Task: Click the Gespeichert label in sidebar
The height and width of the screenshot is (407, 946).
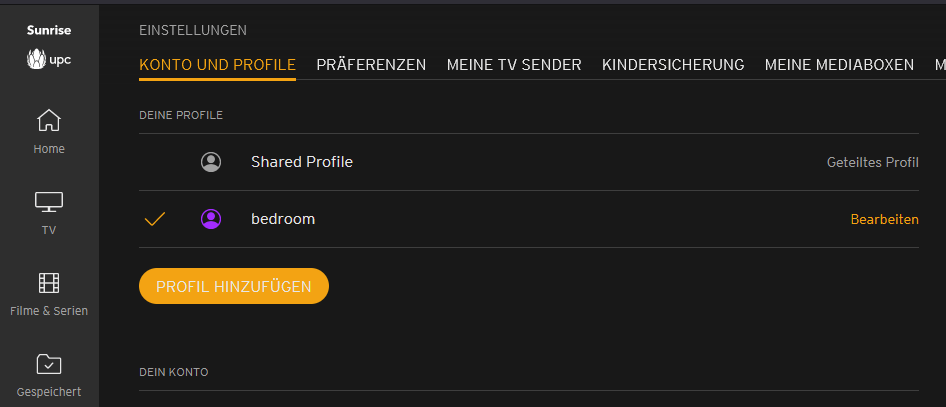Action: [x=49, y=392]
